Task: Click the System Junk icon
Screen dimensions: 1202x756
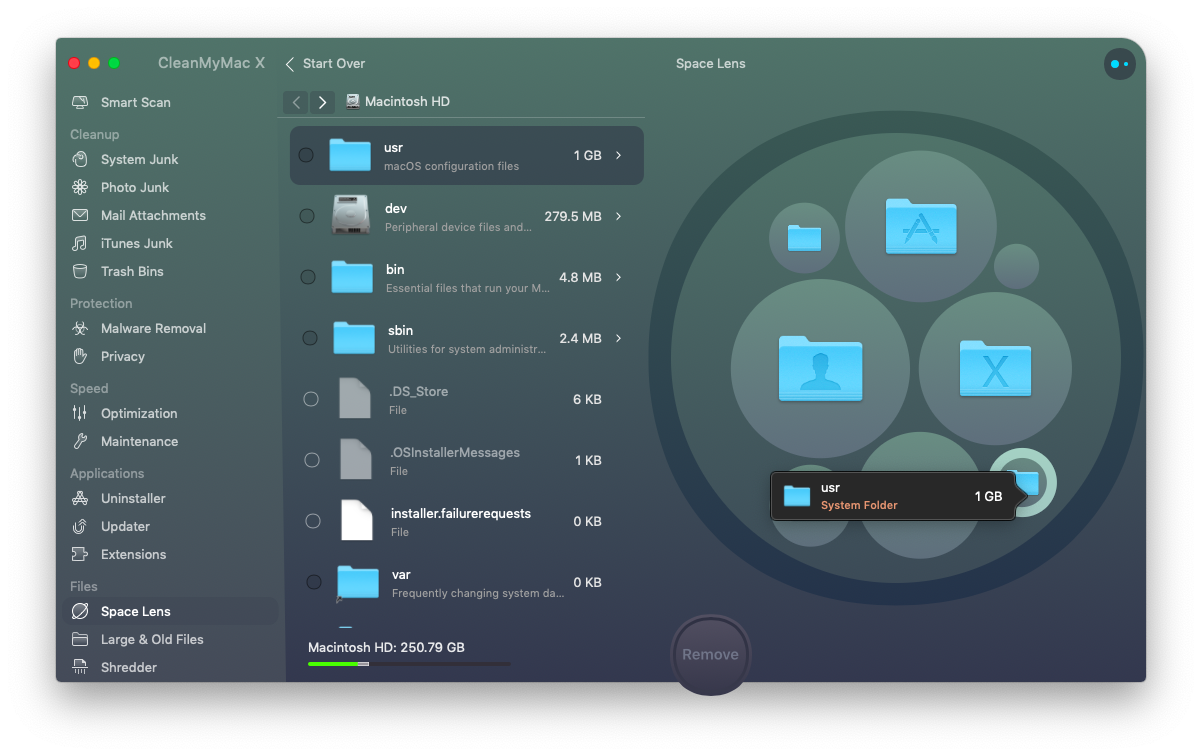Action: tap(80, 159)
